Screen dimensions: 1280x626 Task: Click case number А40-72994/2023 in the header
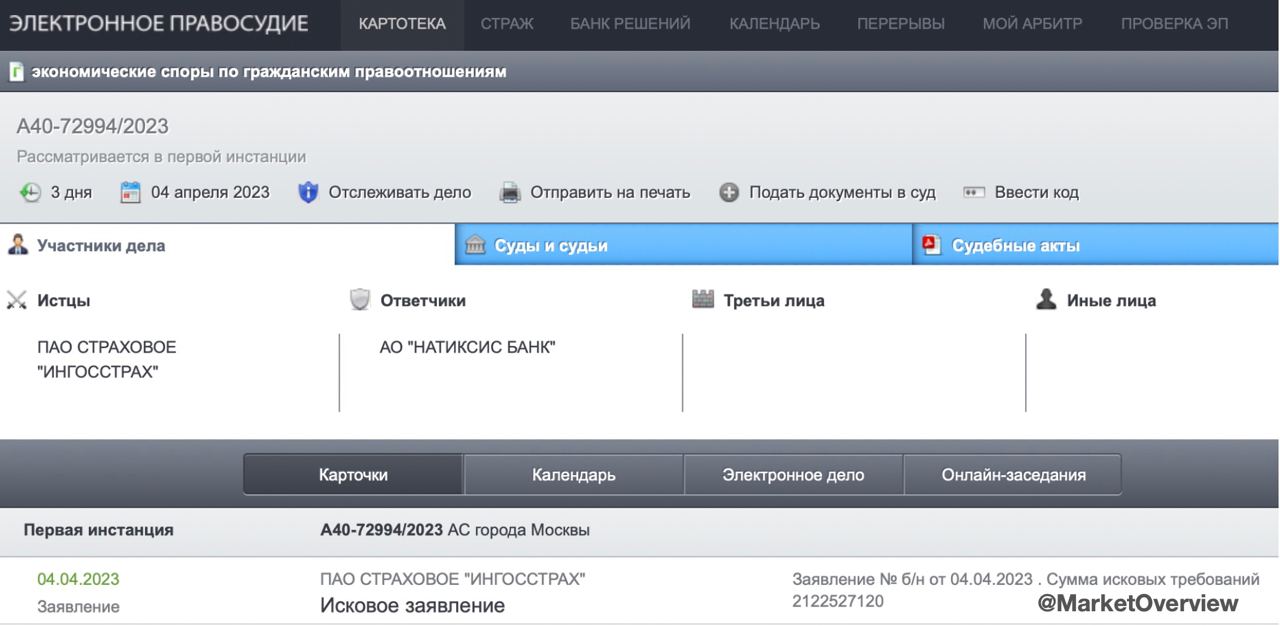click(x=93, y=126)
